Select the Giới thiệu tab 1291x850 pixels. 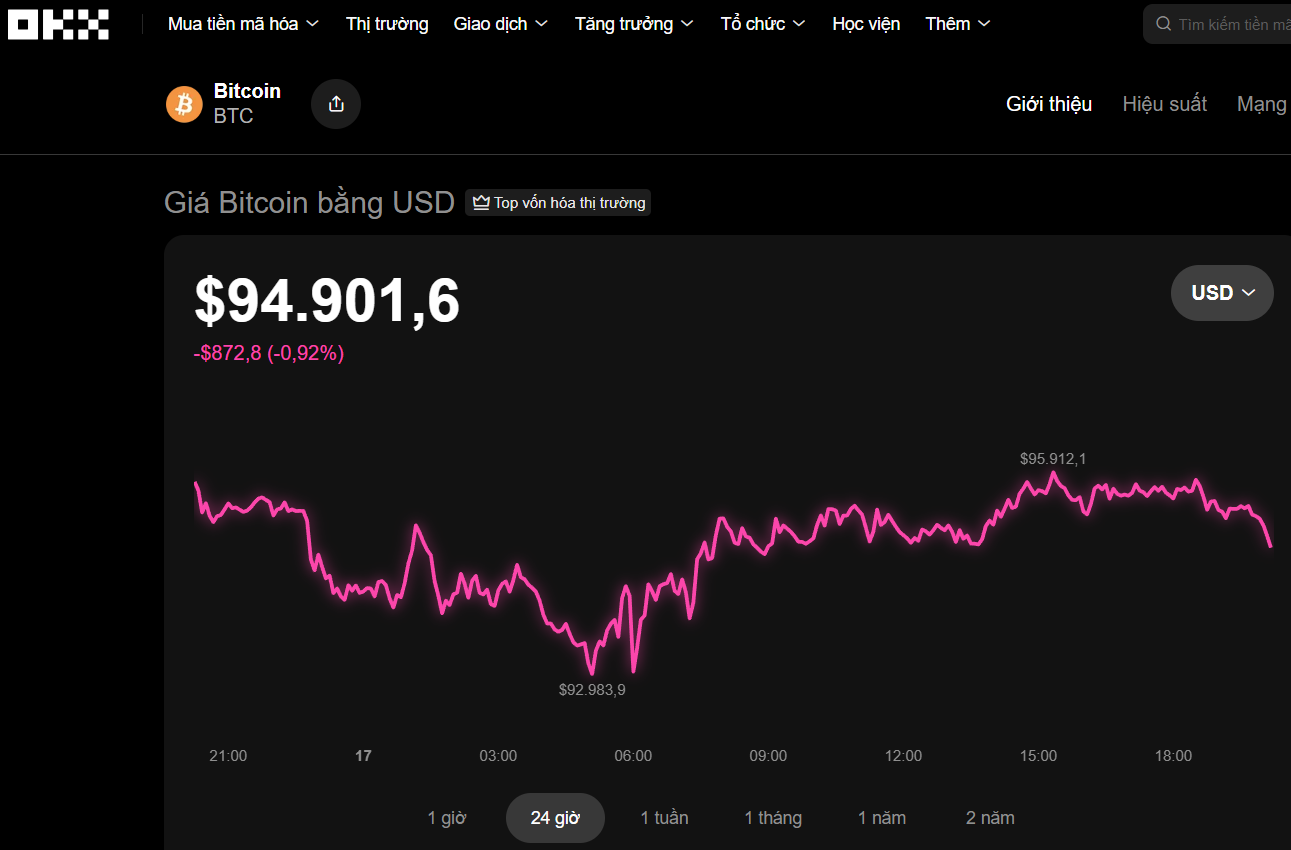(1049, 104)
